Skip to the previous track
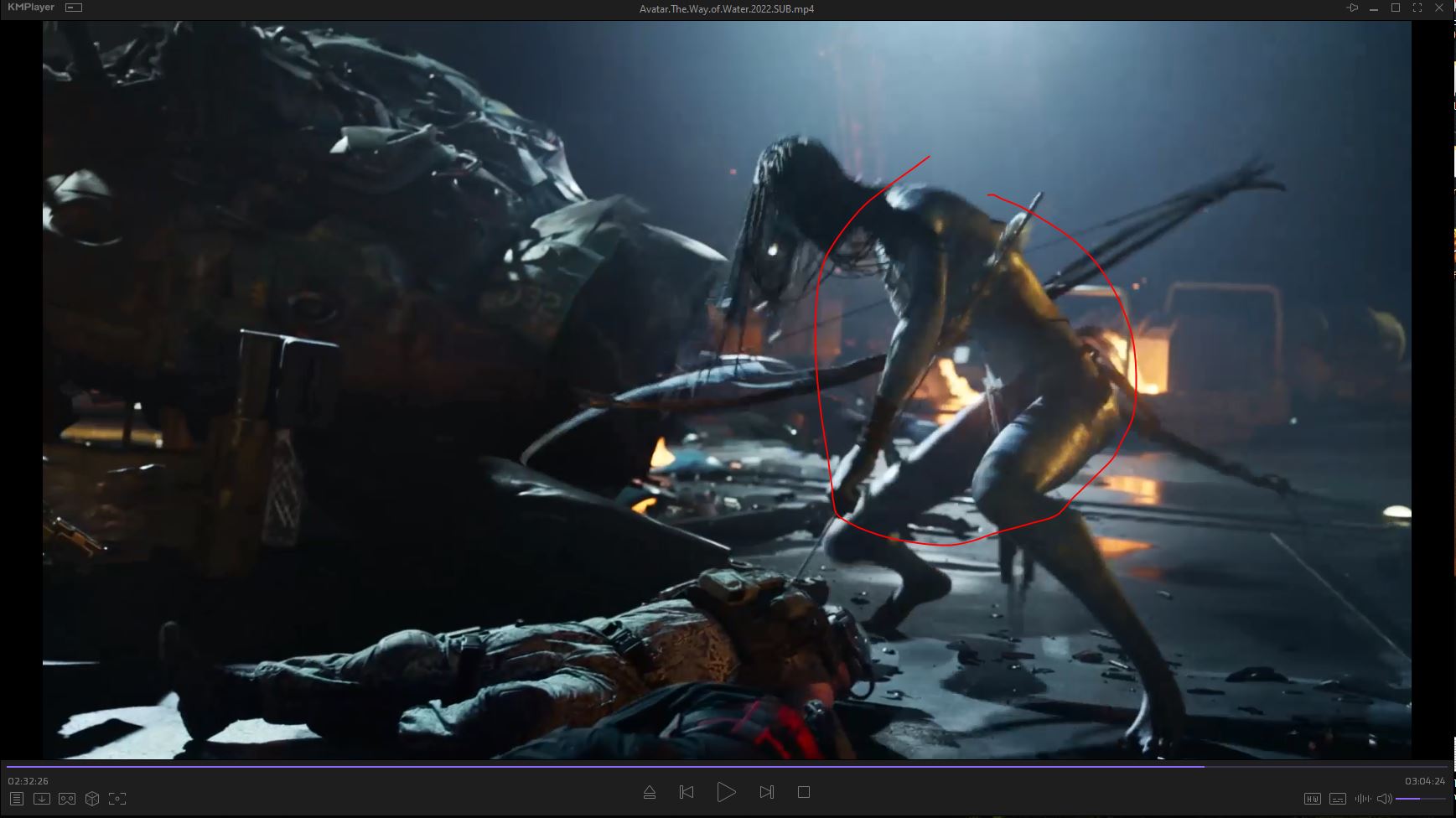Viewport: 1456px width, 818px height. [687, 792]
